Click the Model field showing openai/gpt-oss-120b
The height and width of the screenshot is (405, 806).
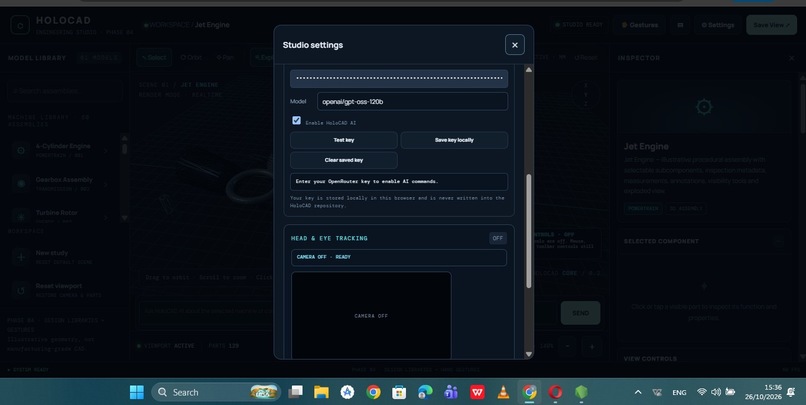click(412, 101)
